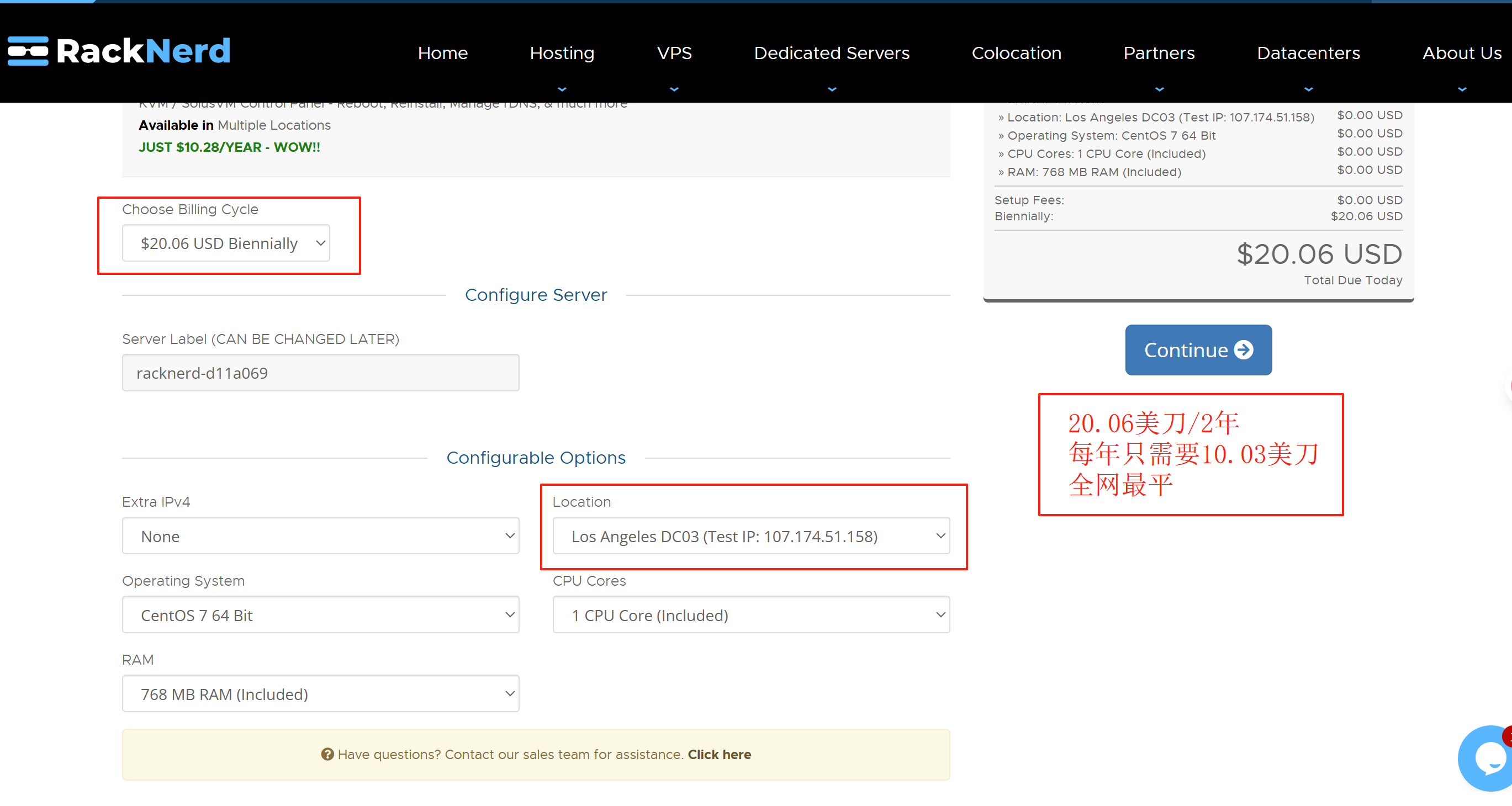Follow the 'Click here' sales link
This screenshot has height=806, width=1512.
click(x=719, y=754)
